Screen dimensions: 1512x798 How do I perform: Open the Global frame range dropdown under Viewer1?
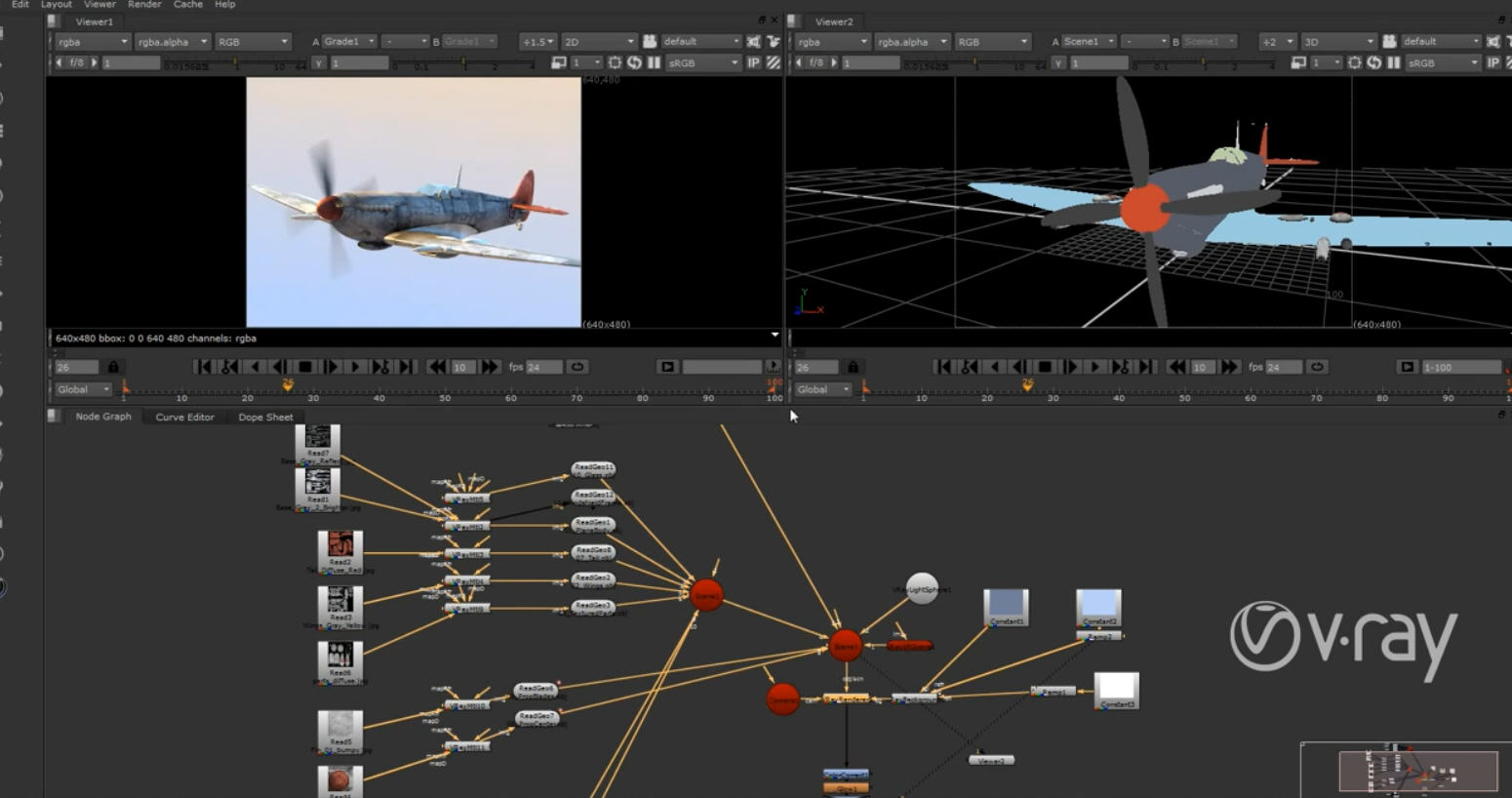[x=82, y=388]
